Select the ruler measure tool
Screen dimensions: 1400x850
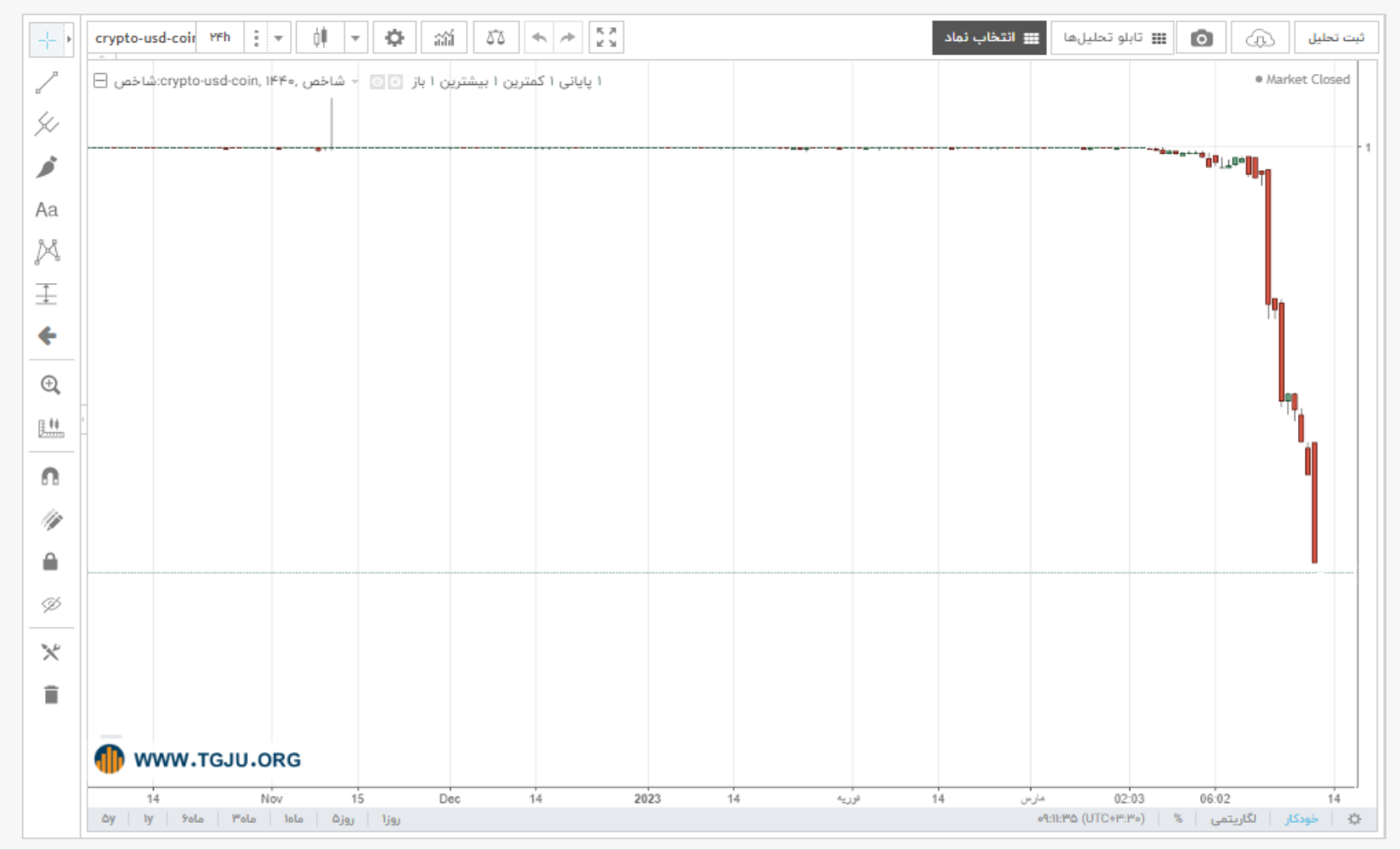(50, 428)
